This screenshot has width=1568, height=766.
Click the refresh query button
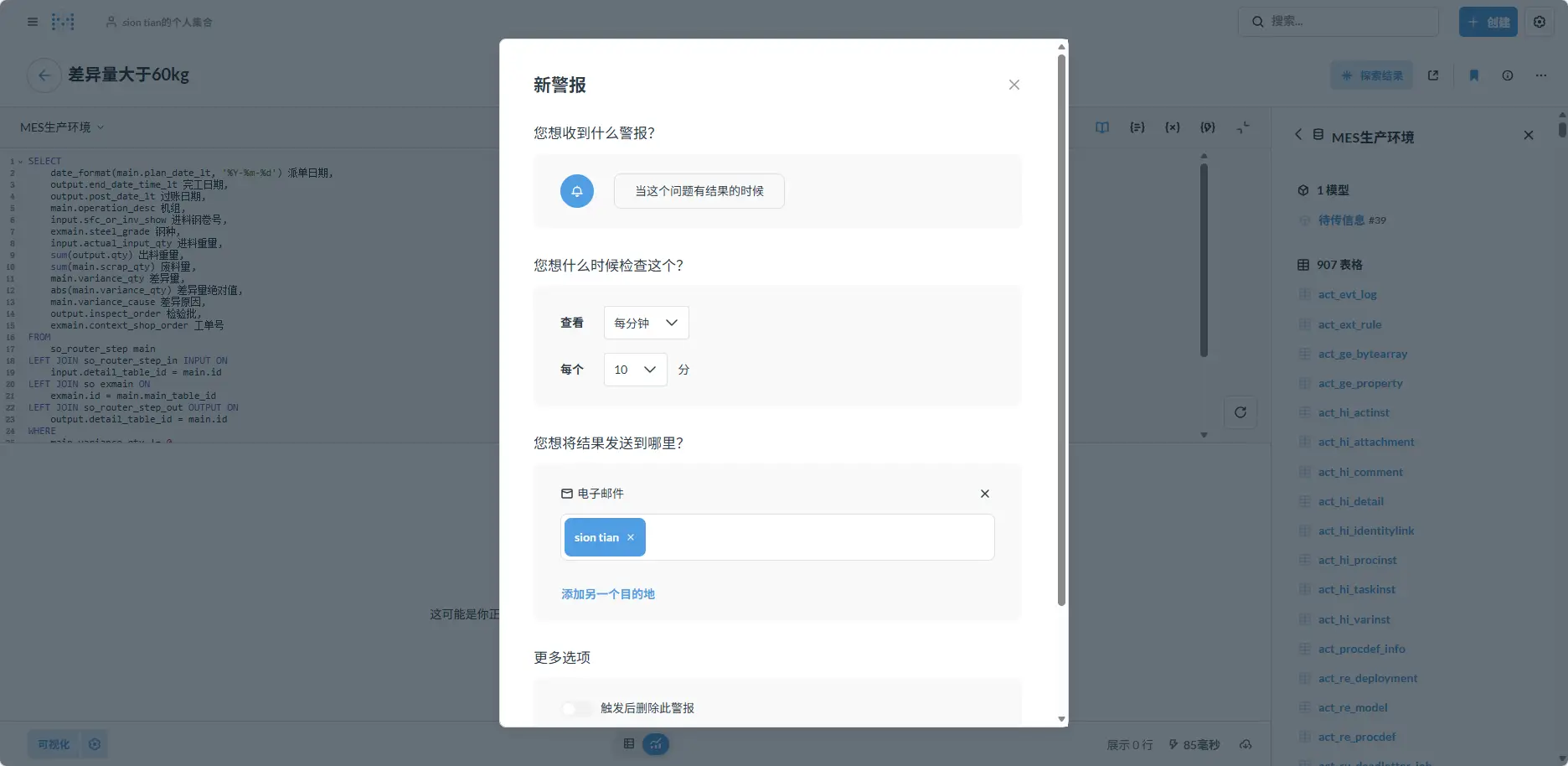[1240, 412]
